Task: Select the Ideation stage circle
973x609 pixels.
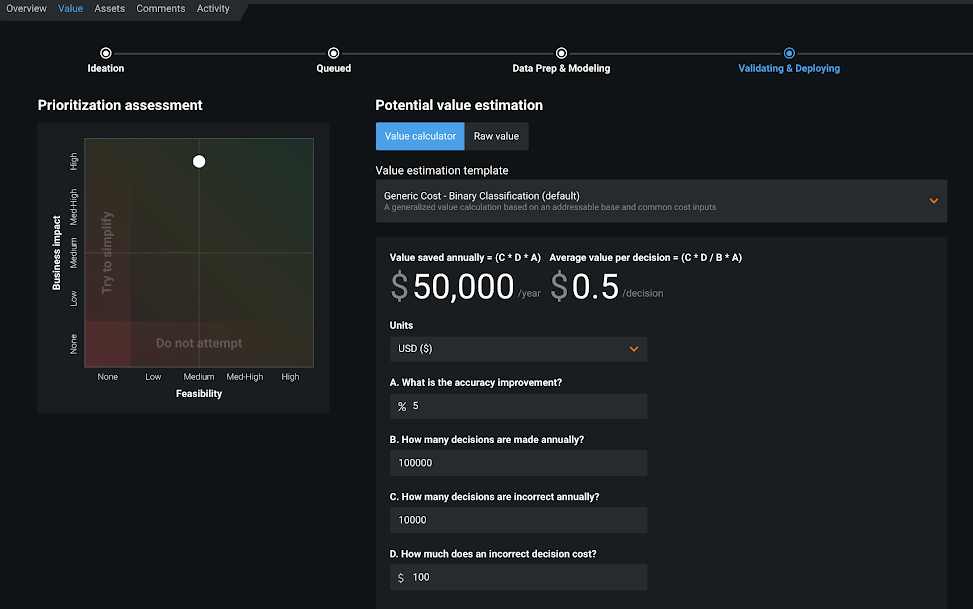Action: pos(106,53)
